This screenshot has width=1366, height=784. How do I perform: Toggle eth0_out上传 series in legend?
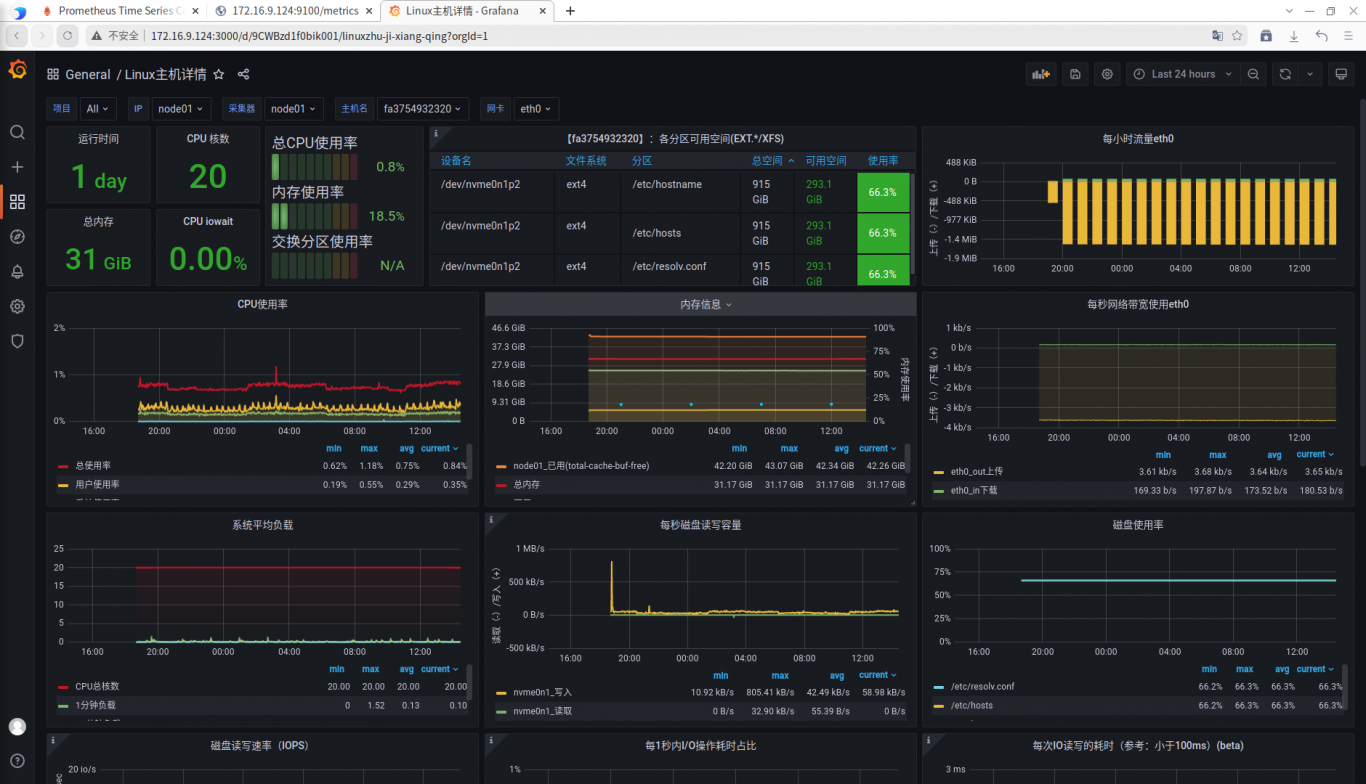[x=976, y=472]
